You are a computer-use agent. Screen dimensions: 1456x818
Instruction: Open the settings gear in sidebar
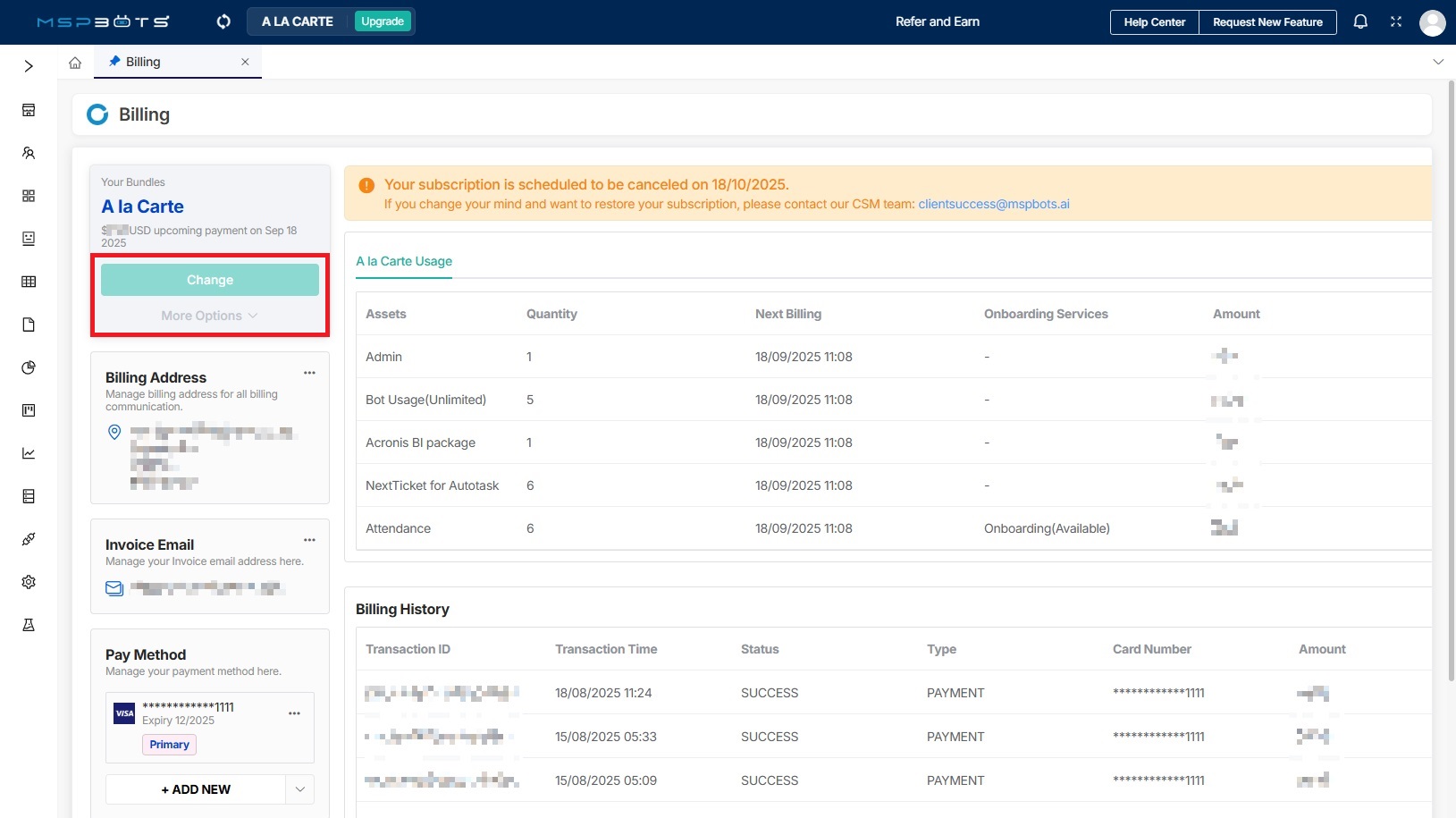[29, 582]
